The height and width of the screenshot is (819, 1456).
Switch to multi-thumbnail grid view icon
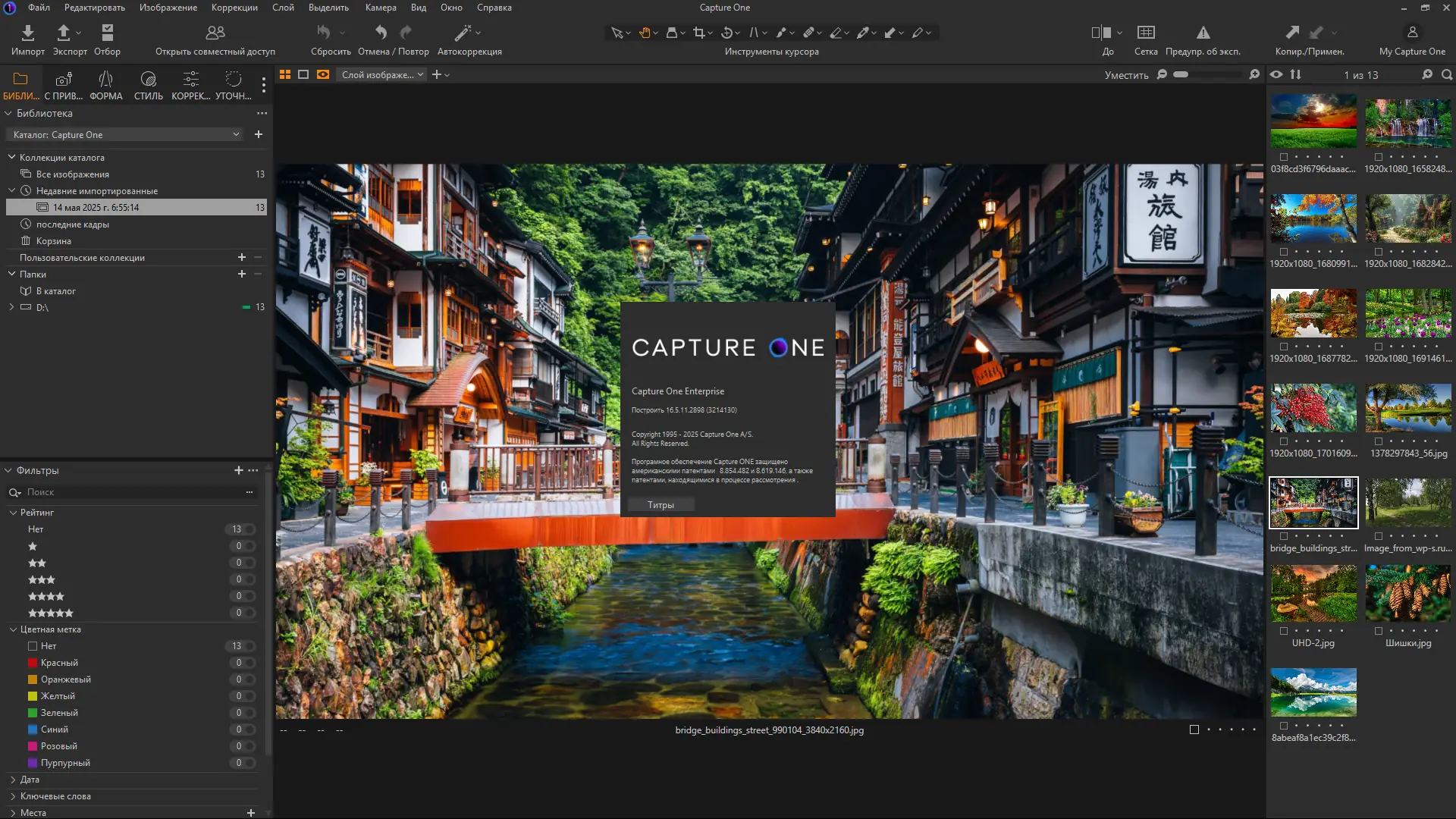point(285,74)
